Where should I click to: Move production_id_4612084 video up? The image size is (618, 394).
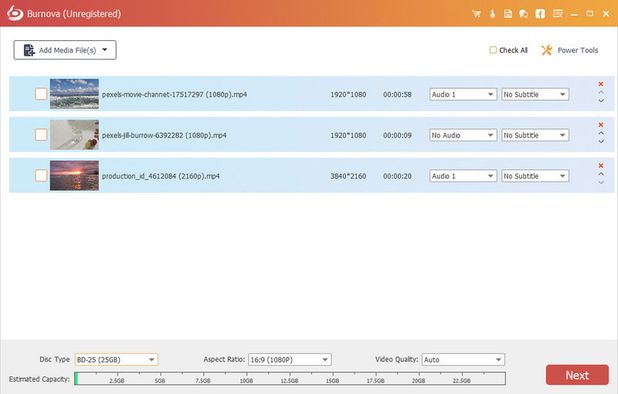pos(601,174)
